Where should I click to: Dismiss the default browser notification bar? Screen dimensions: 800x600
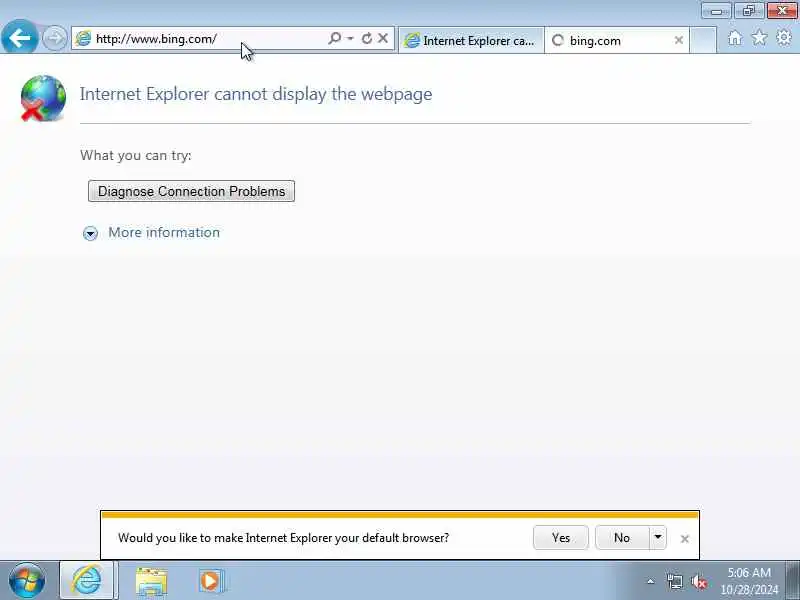[x=685, y=539]
